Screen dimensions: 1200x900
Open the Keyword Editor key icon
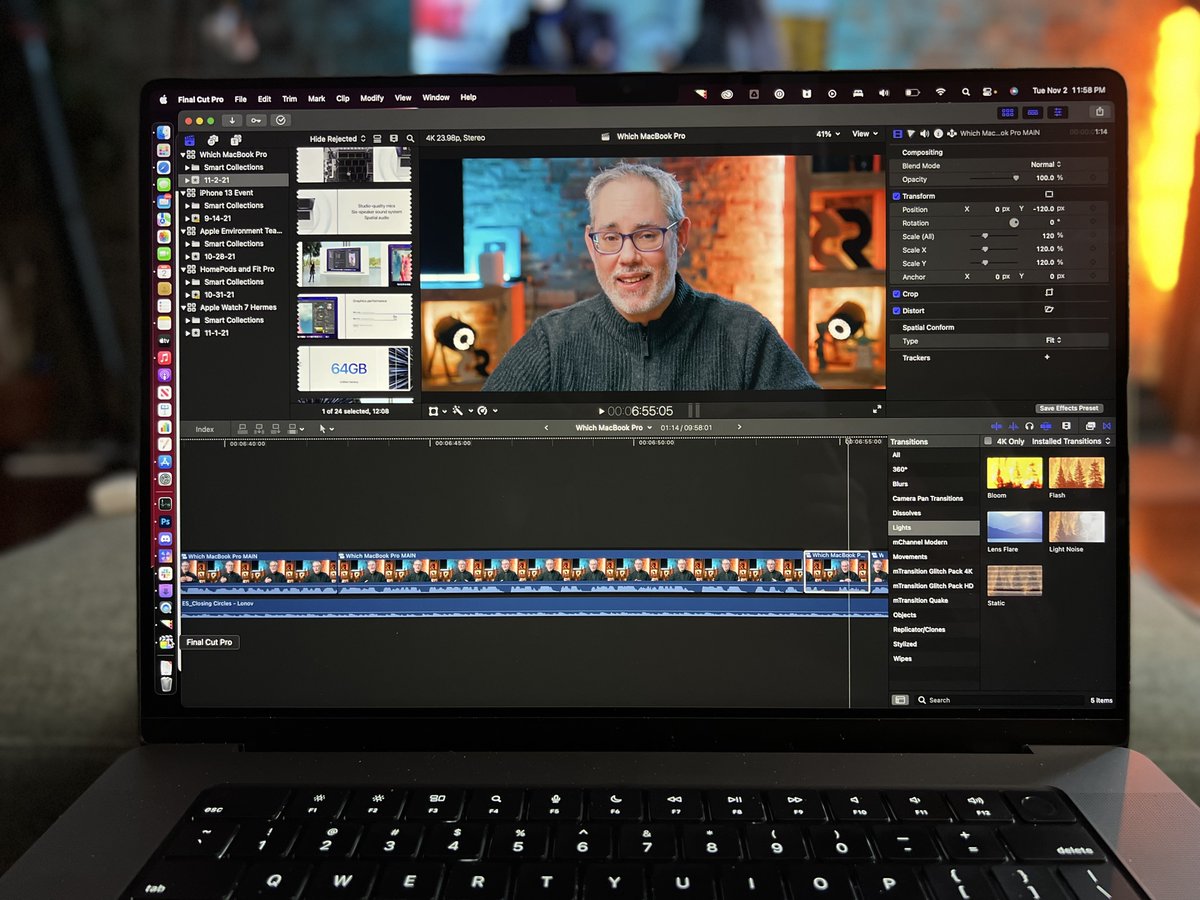click(x=257, y=120)
